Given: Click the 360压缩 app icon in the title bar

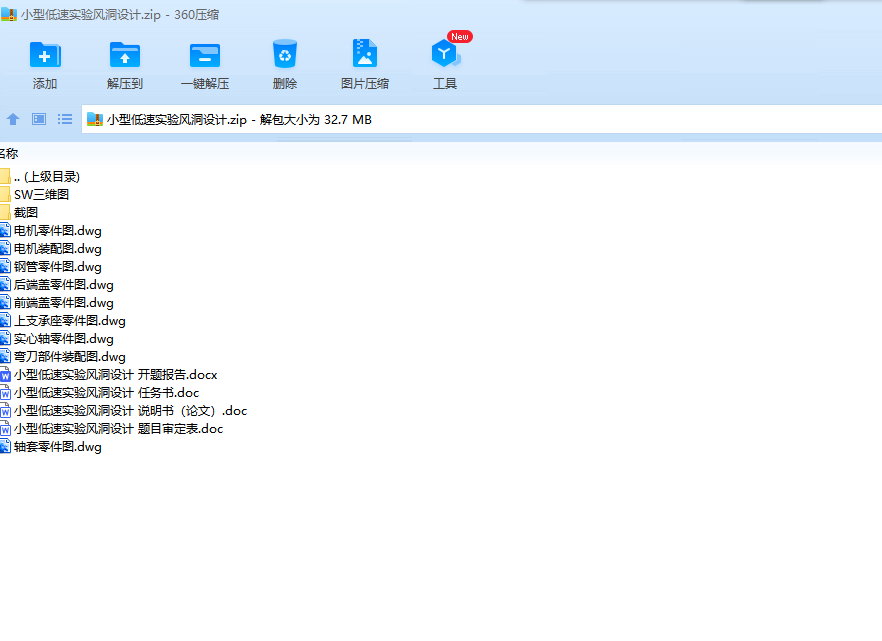Looking at the screenshot, I should coord(8,14).
